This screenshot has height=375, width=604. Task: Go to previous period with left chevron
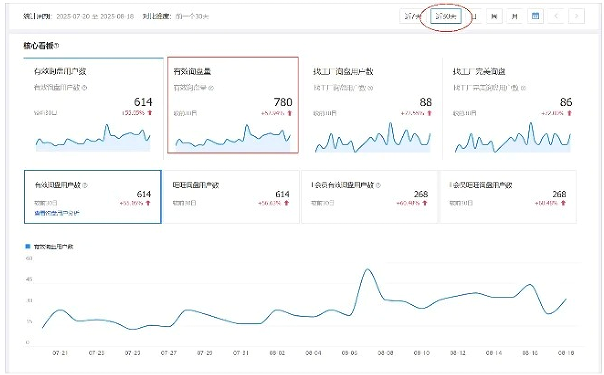556,16
